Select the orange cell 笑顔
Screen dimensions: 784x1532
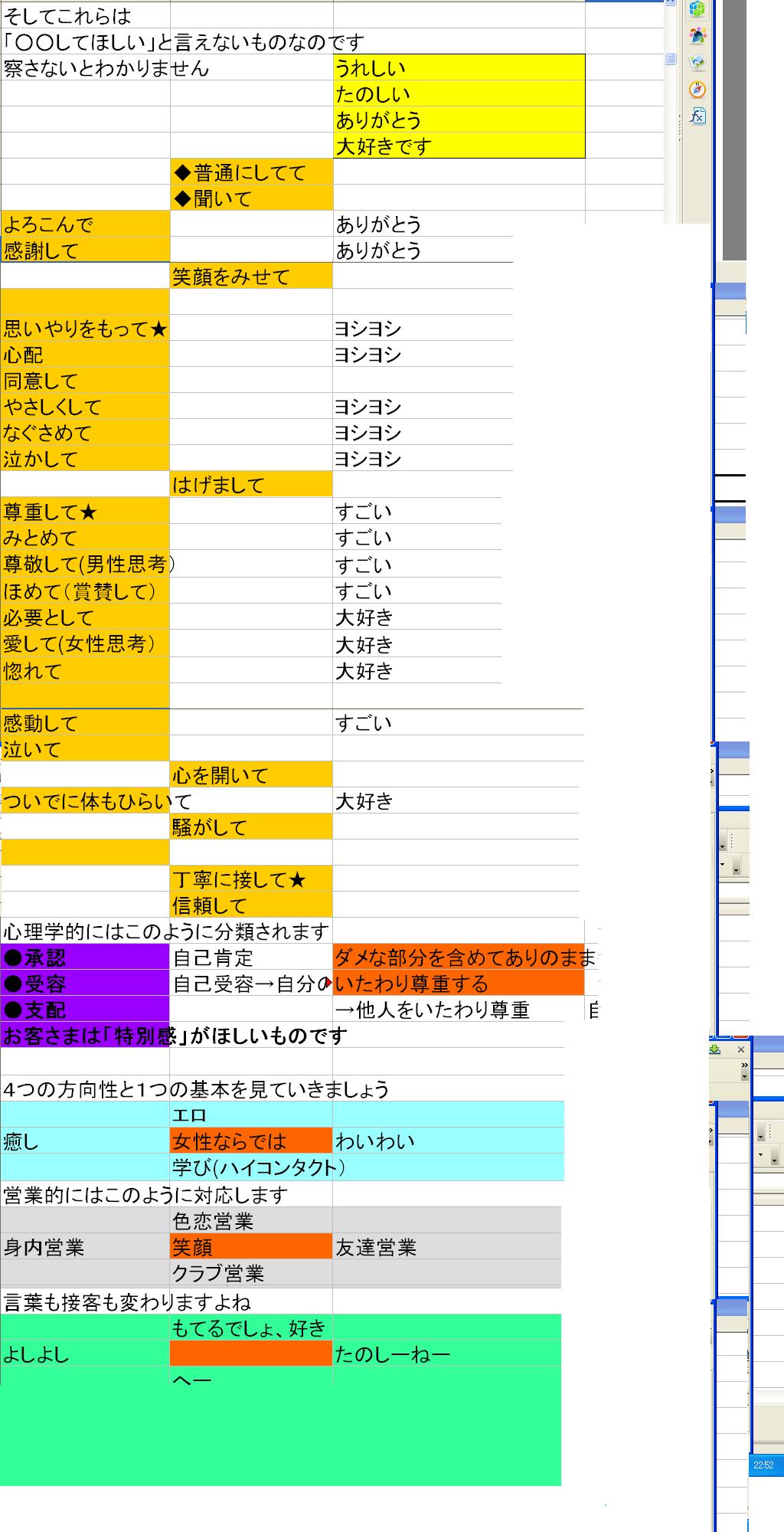[x=251, y=1246]
